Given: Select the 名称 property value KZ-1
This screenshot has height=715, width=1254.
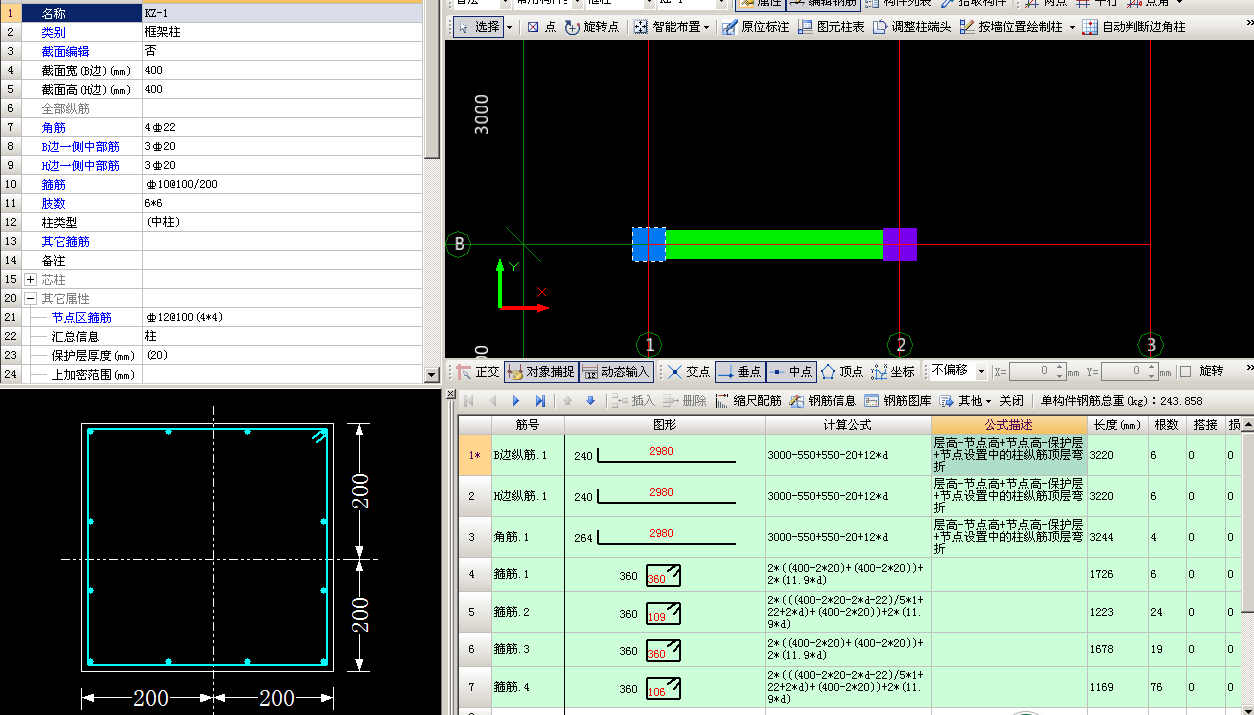Looking at the screenshot, I should point(281,13).
